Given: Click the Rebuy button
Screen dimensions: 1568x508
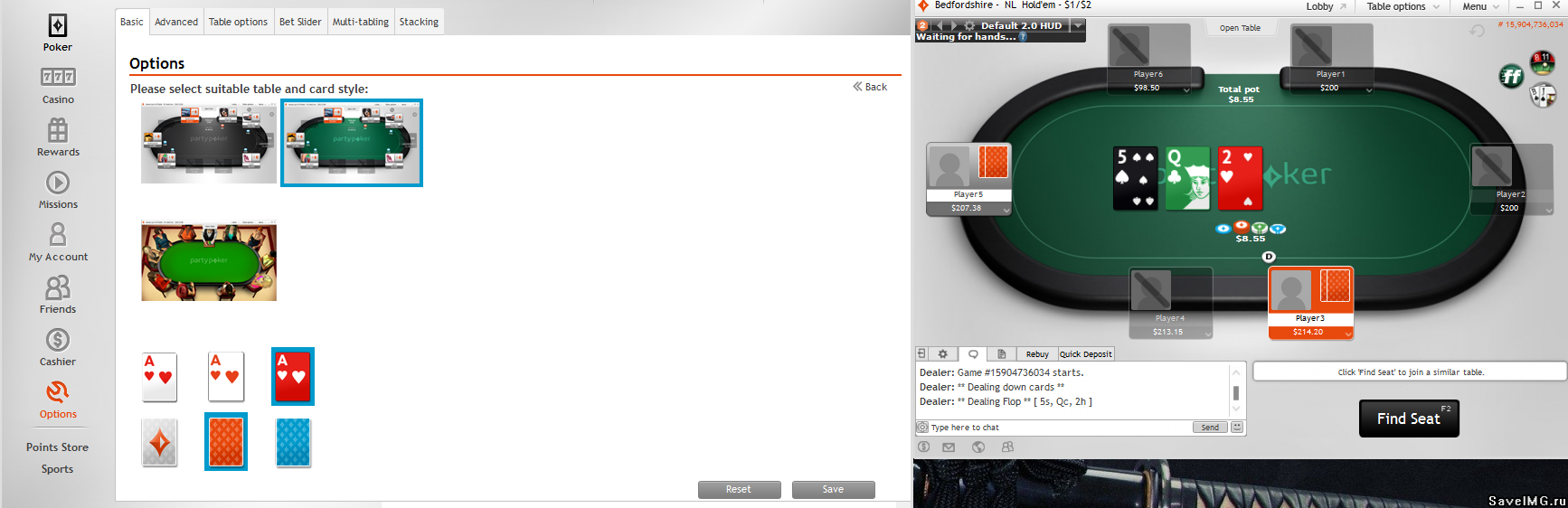Looking at the screenshot, I should coord(1037,353).
